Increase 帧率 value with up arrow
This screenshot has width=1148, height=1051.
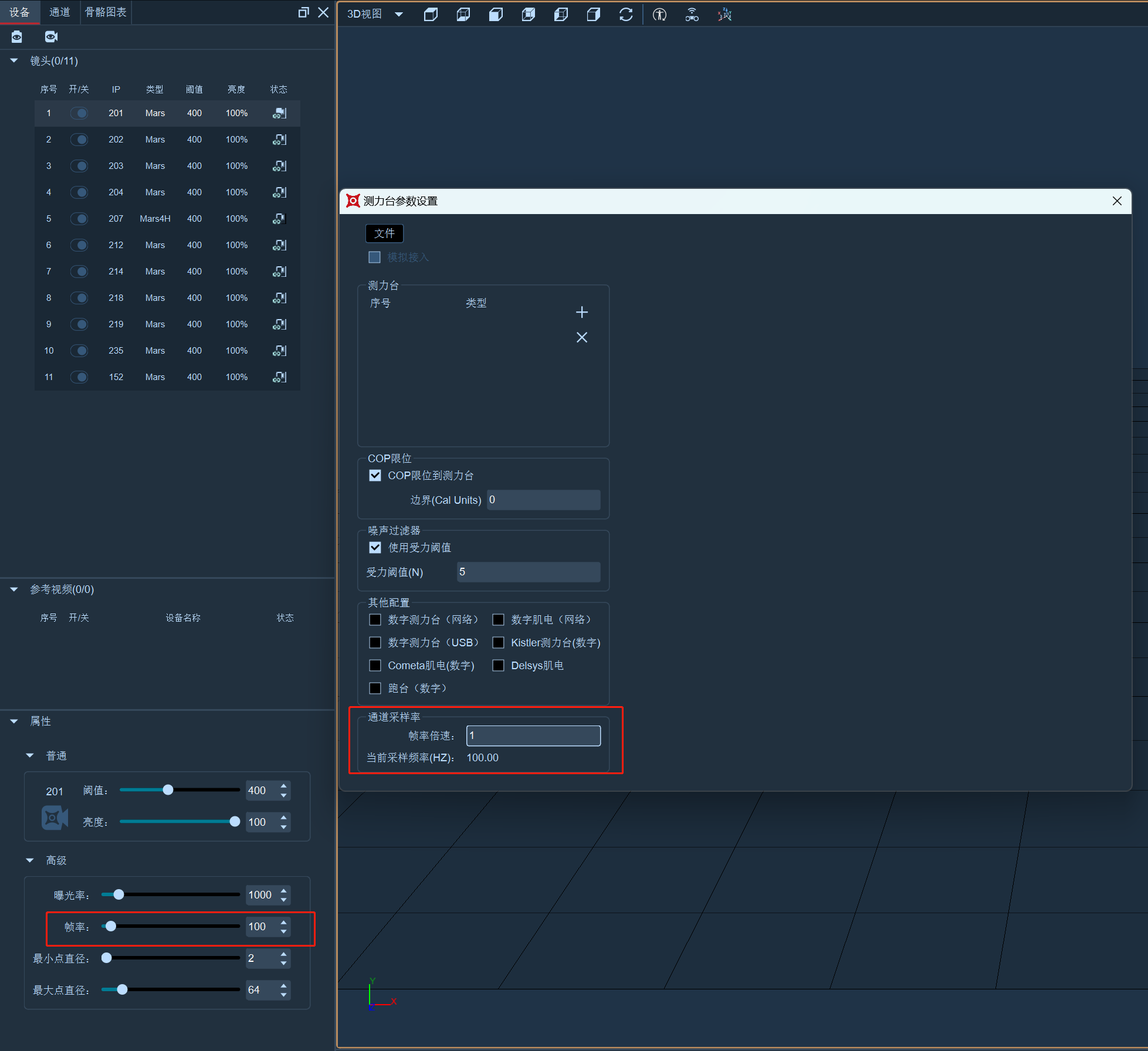pos(284,923)
